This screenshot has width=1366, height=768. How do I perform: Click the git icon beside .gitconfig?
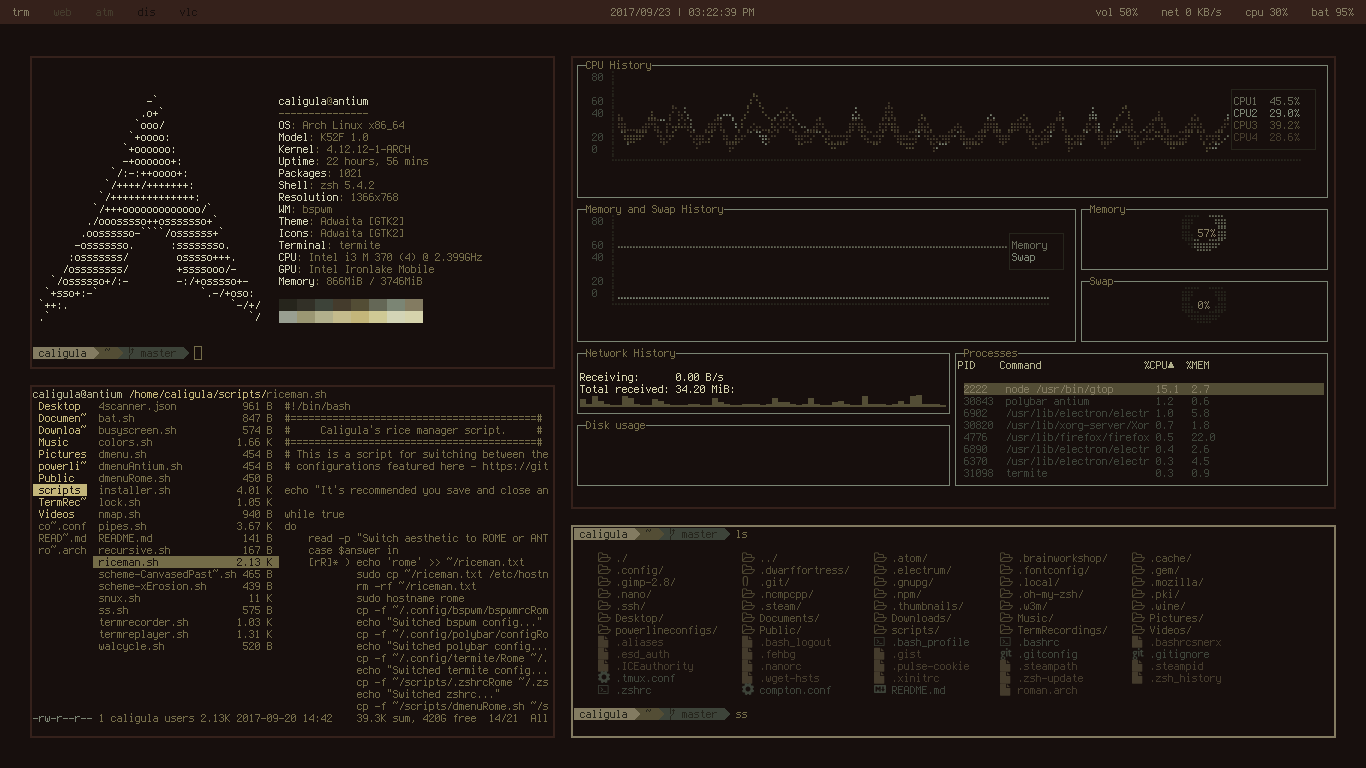1006,654
